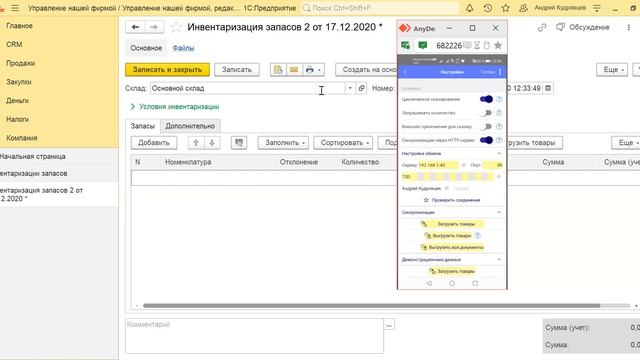The width and height of the screenshot is (640, 360).
Task: Switch to Дополнительно tab
Action: [x=190, y=126]
